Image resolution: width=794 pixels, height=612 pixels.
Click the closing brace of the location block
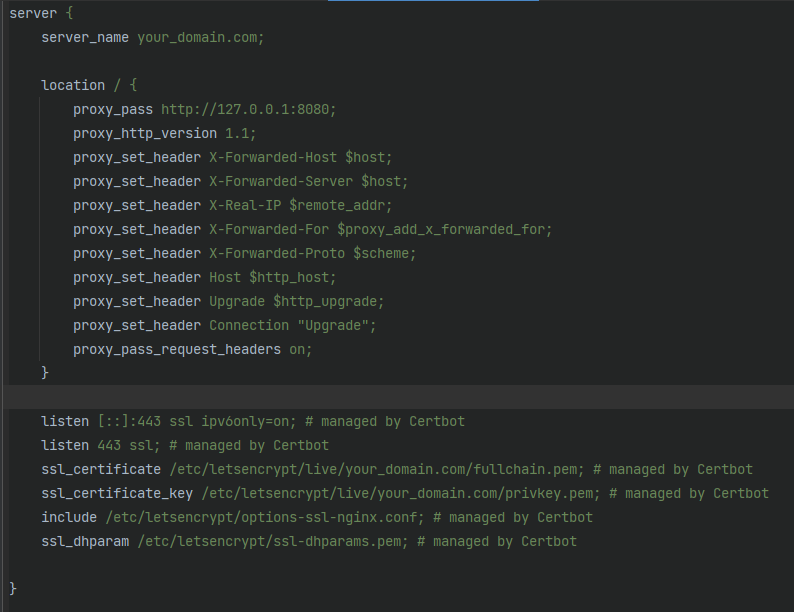pos(45,373)
